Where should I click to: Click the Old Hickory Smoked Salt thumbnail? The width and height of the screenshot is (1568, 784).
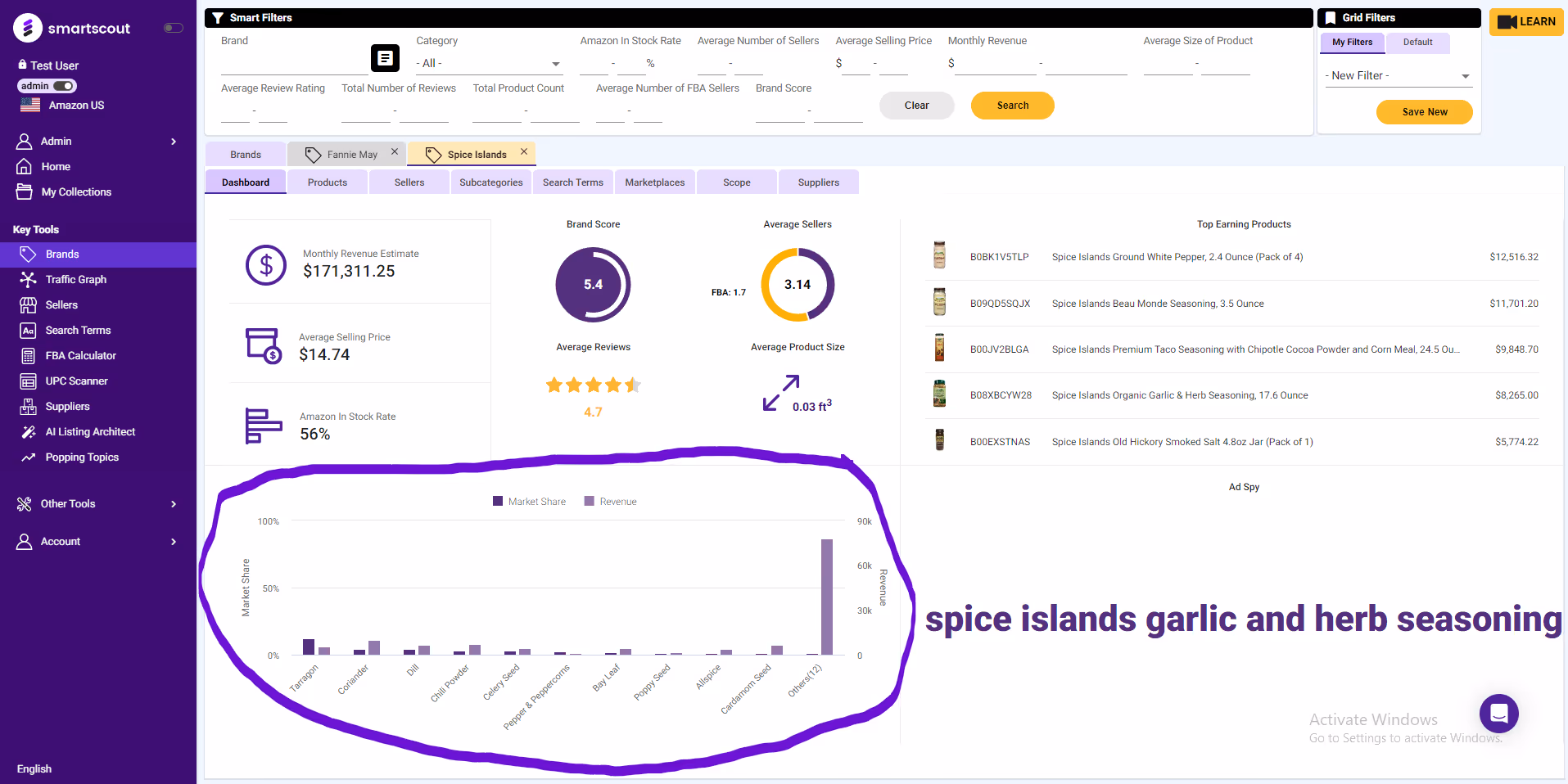coord(940,439)
